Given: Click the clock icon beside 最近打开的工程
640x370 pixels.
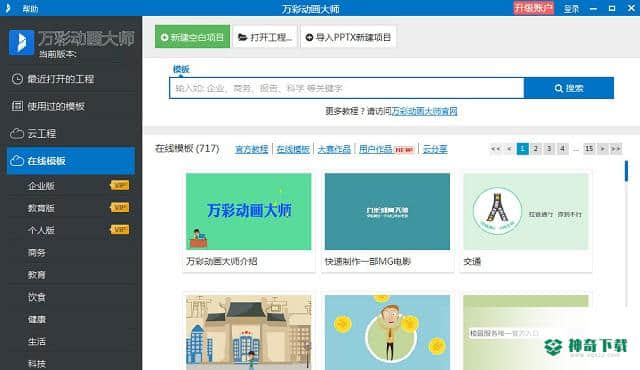Looking at the screenshot, I should (17, 79).
